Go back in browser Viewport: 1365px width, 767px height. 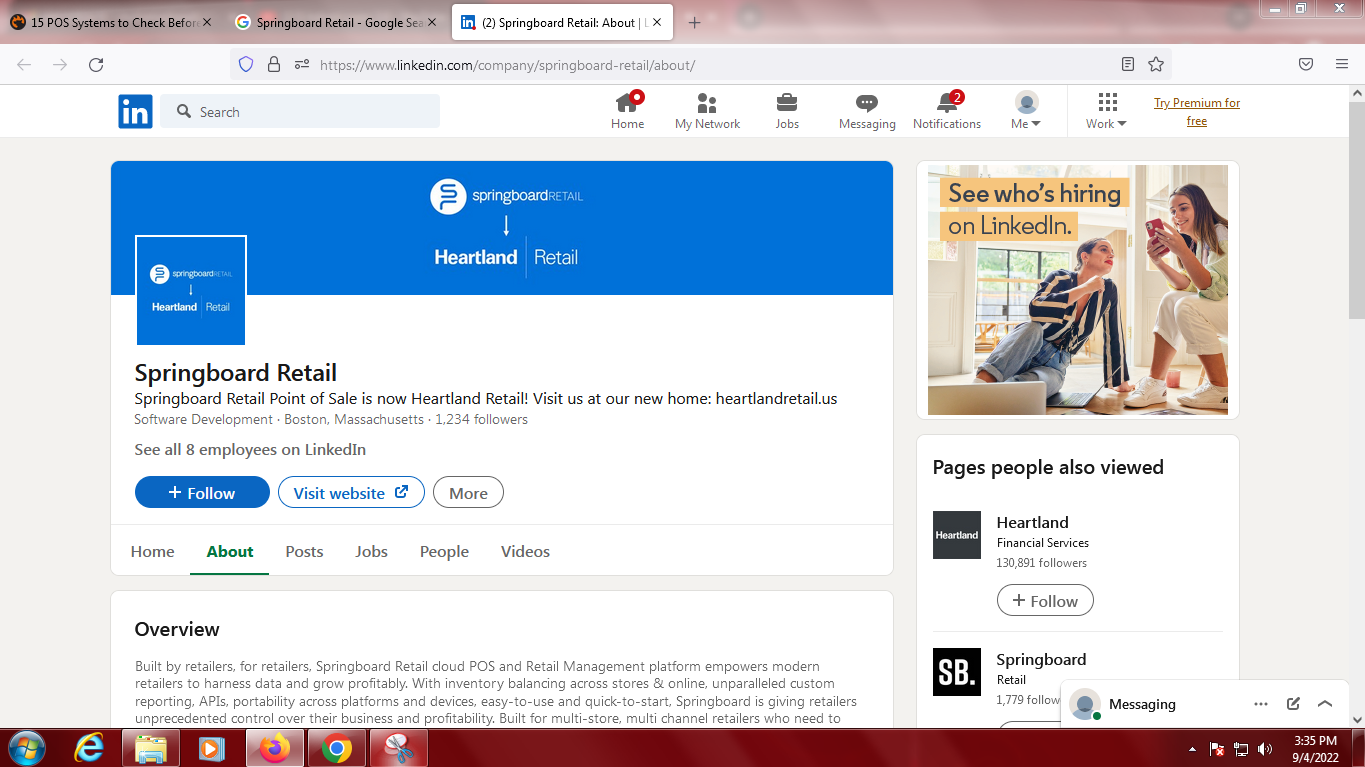point(24,64)
